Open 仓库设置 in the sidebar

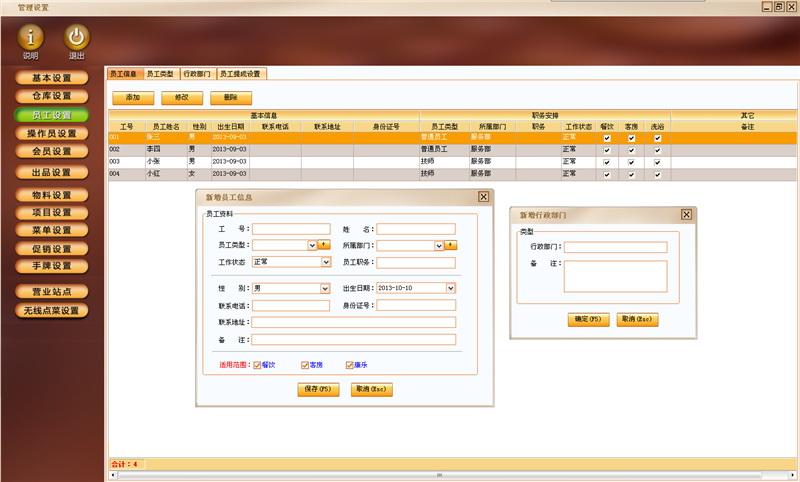tap(52, 96)
